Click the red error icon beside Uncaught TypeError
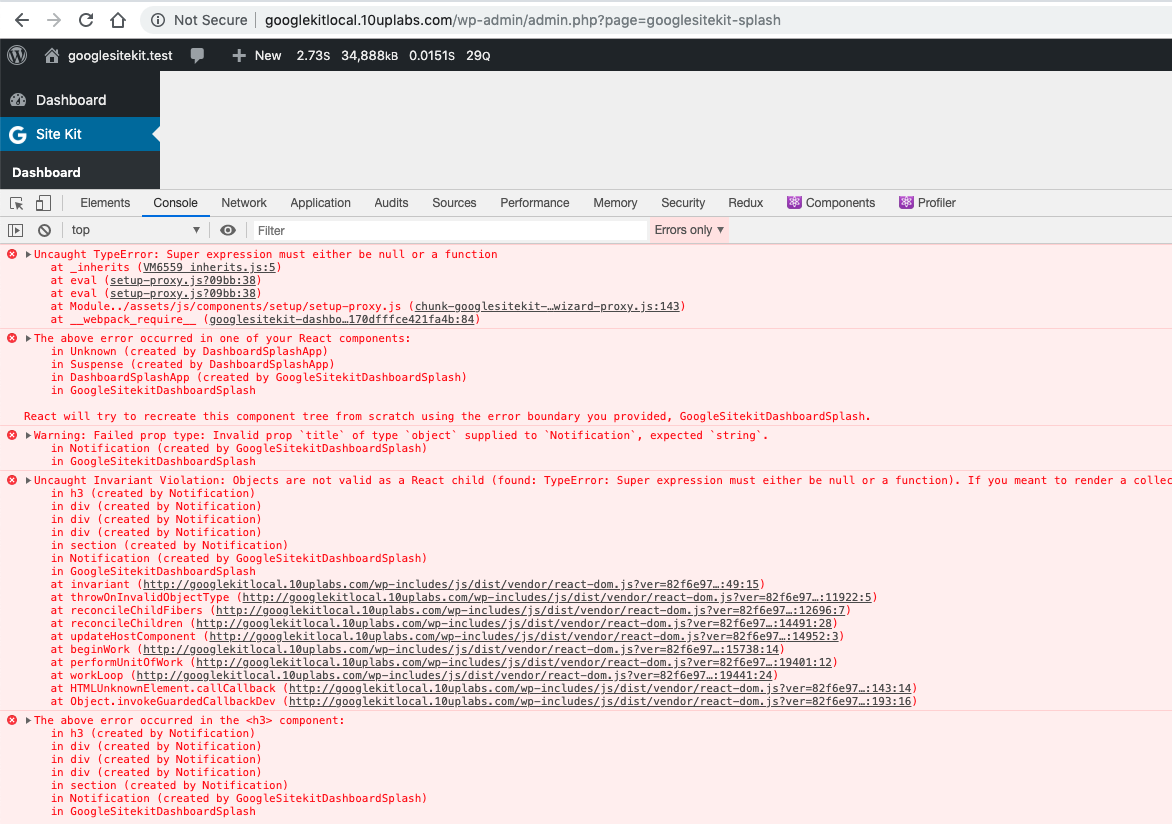Screen dimensions: 1172x824 click(x=12, y=254)
